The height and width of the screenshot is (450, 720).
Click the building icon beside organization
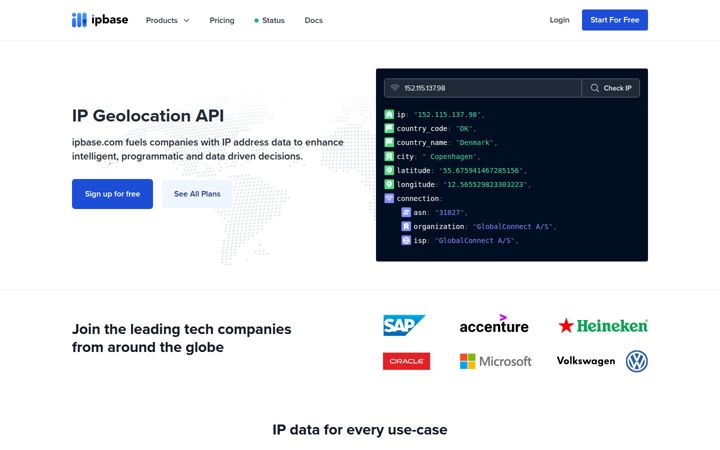pyautogui.click(x=406, y=226)
